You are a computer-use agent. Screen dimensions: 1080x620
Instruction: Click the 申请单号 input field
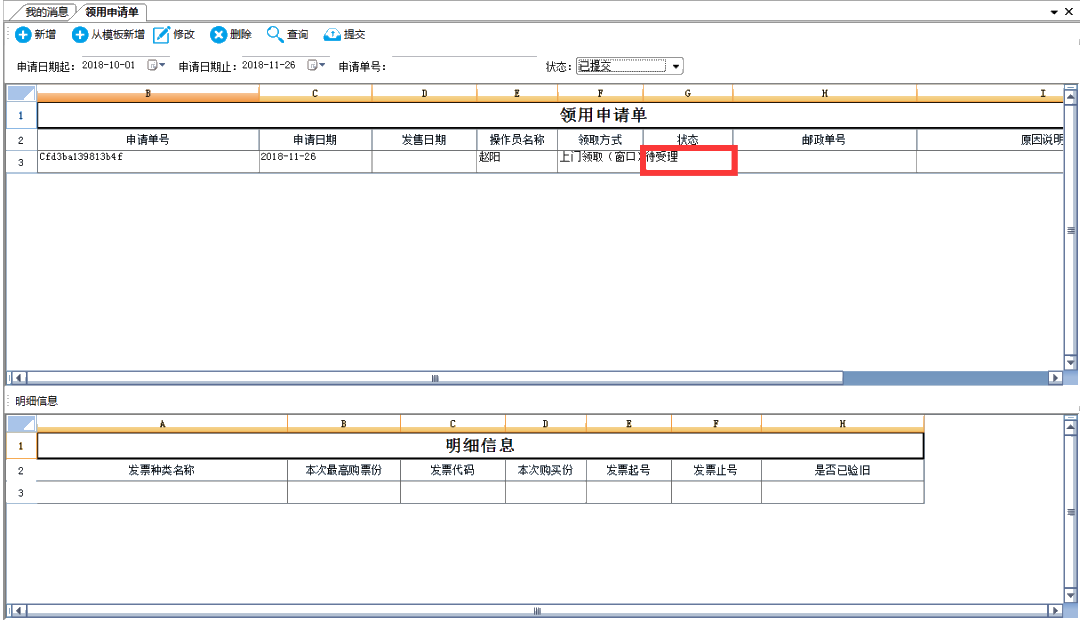click(x=464, y=66)
